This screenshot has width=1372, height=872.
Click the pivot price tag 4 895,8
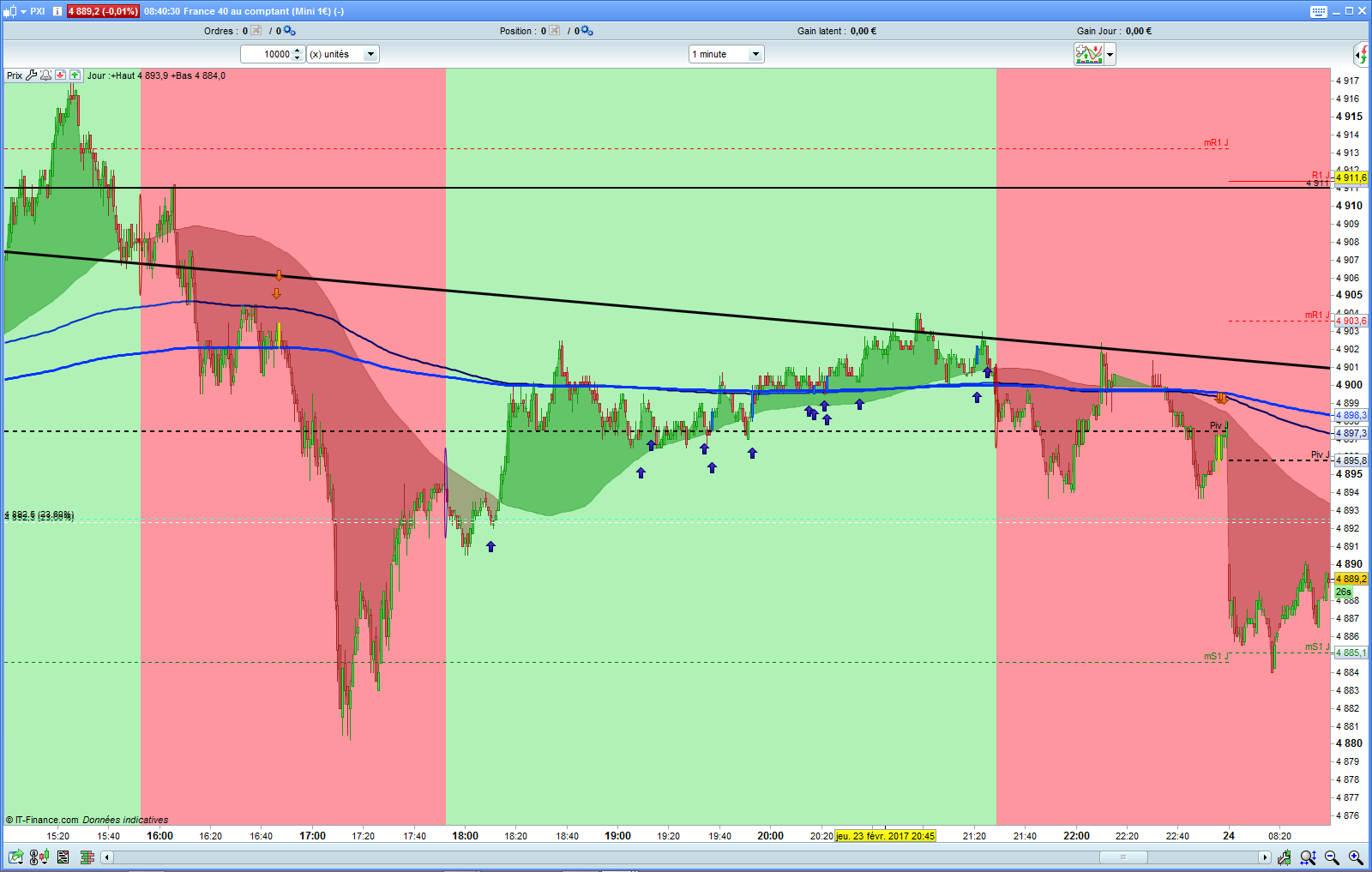coord(1351,460)
